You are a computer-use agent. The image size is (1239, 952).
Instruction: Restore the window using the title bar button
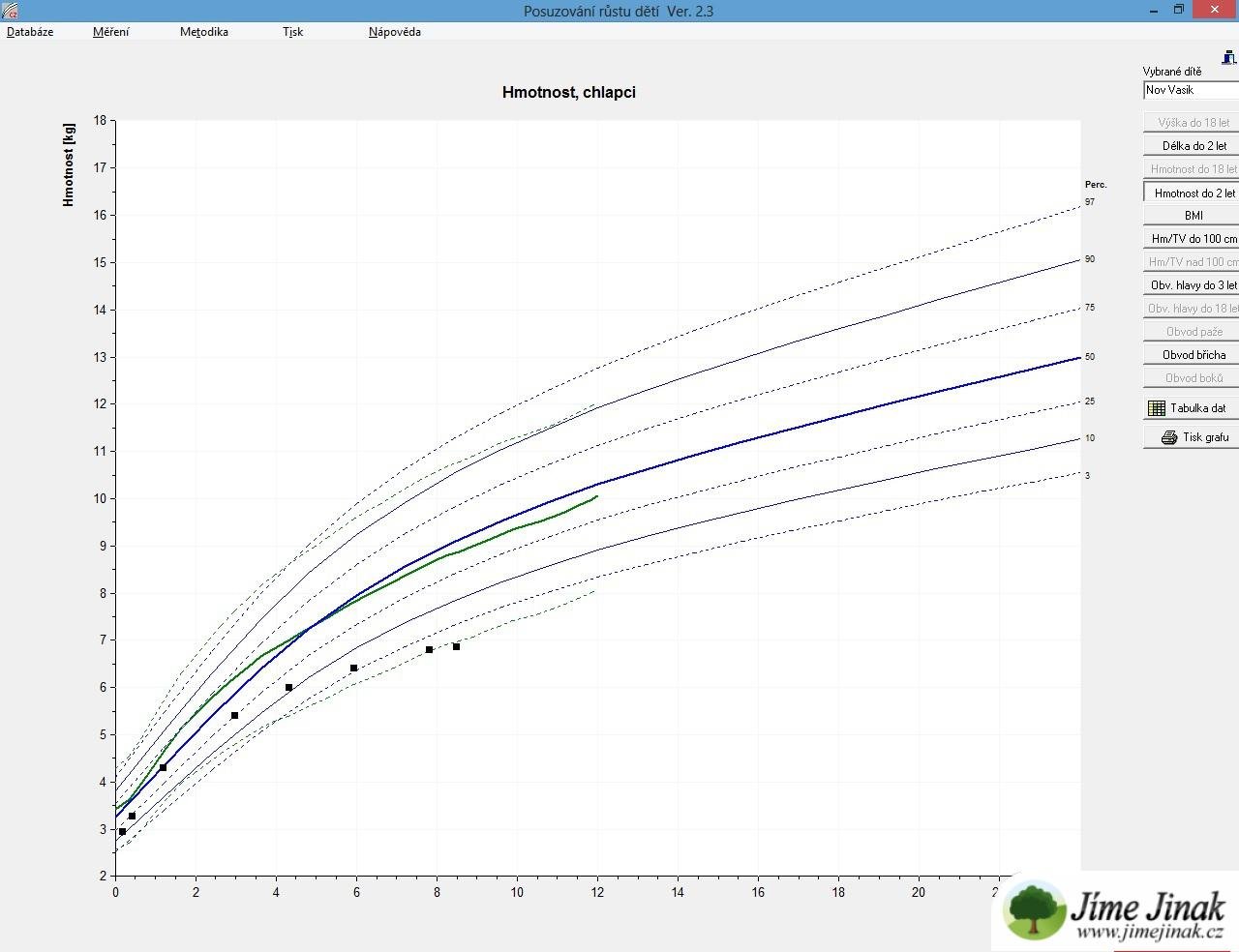coord(1179,10)
